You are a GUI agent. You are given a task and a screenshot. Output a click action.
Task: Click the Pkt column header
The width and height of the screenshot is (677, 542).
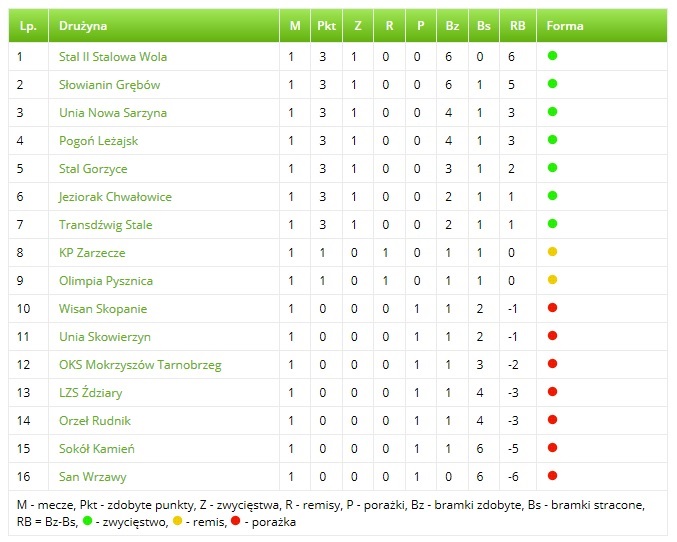pos(326,25)
